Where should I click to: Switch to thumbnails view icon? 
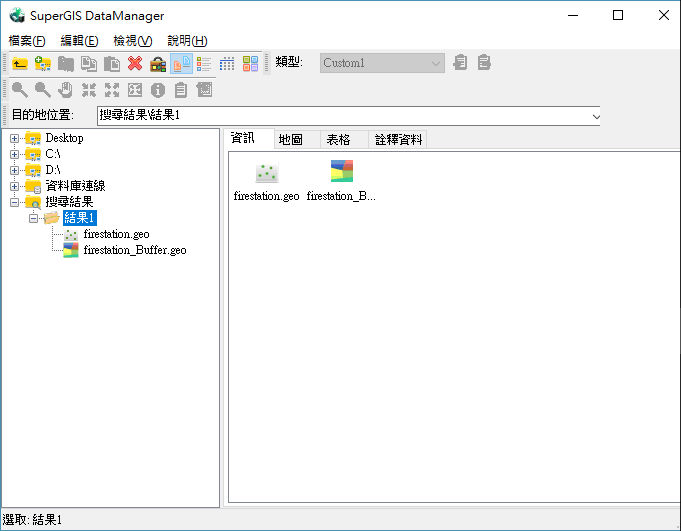pyautogui.click(x=251, y=64)
